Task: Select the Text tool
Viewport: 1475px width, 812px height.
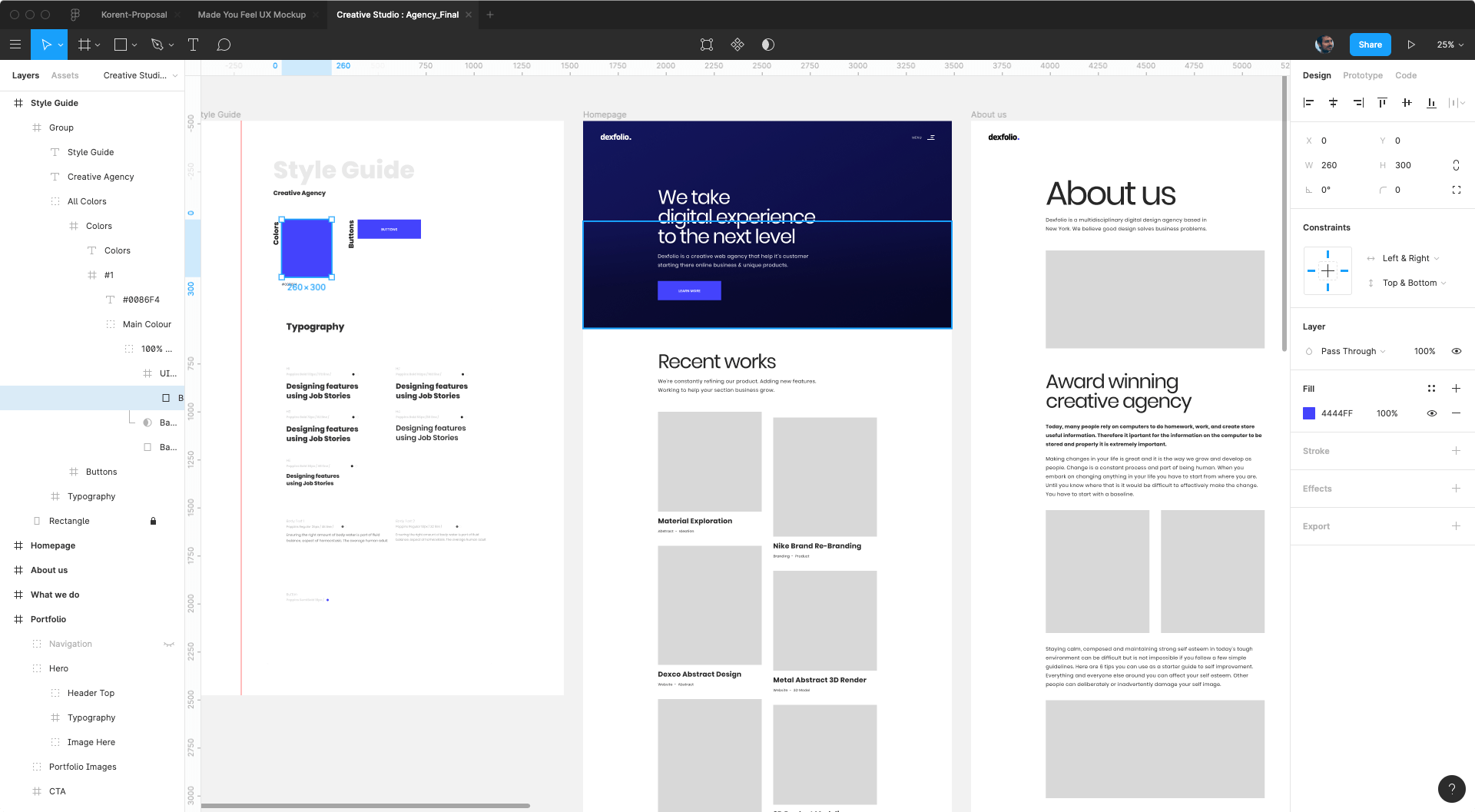Action: coord(193,45)
